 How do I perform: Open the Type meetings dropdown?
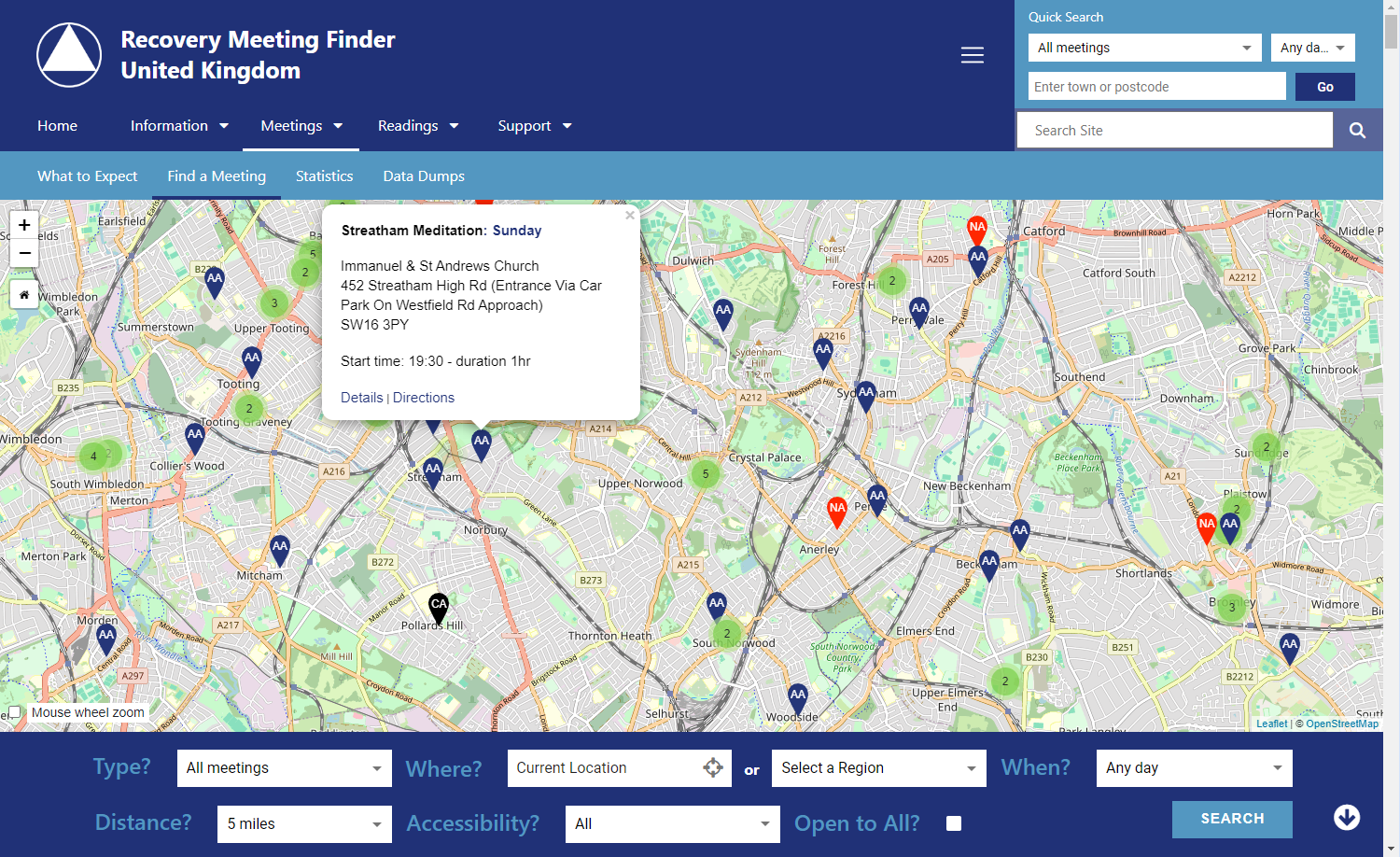coord(284,768)
